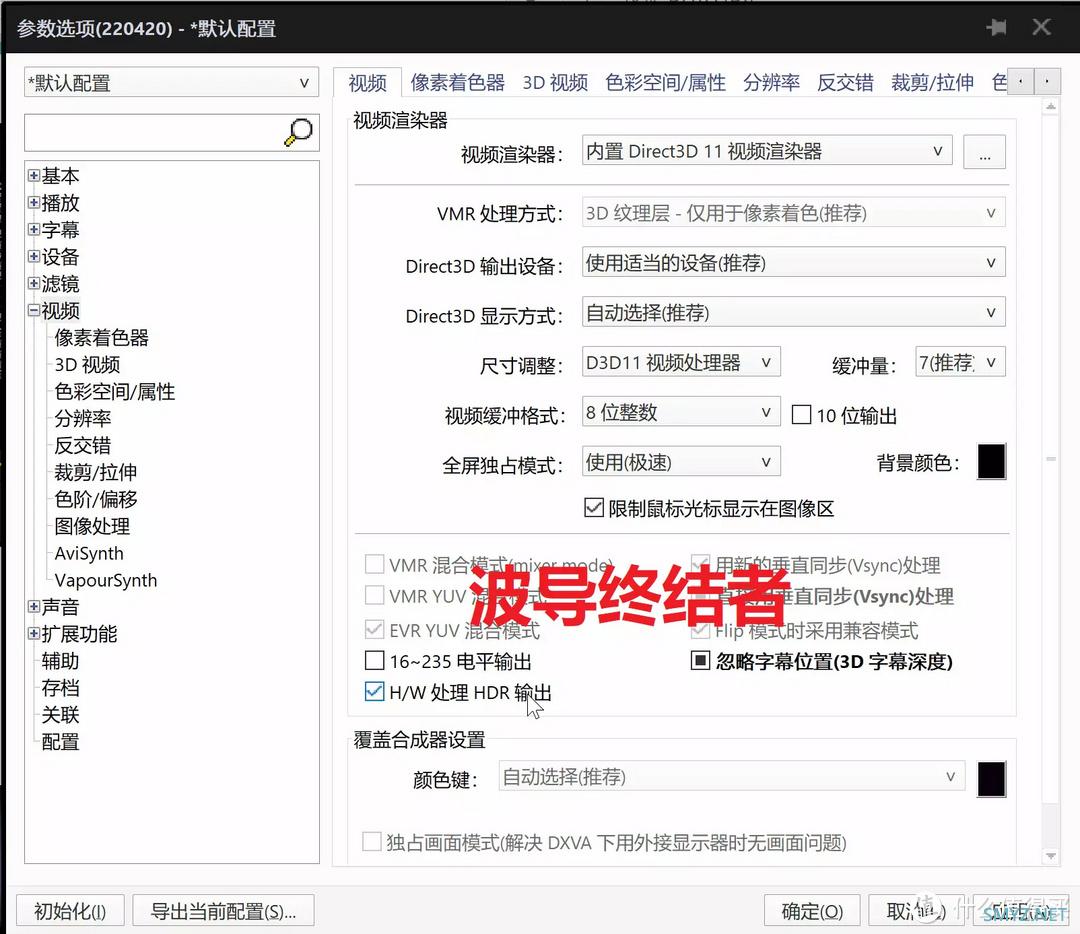Expand the 滤镜 tree node
The height and width of the screenshot is (934, 1080).
[34, 283]
